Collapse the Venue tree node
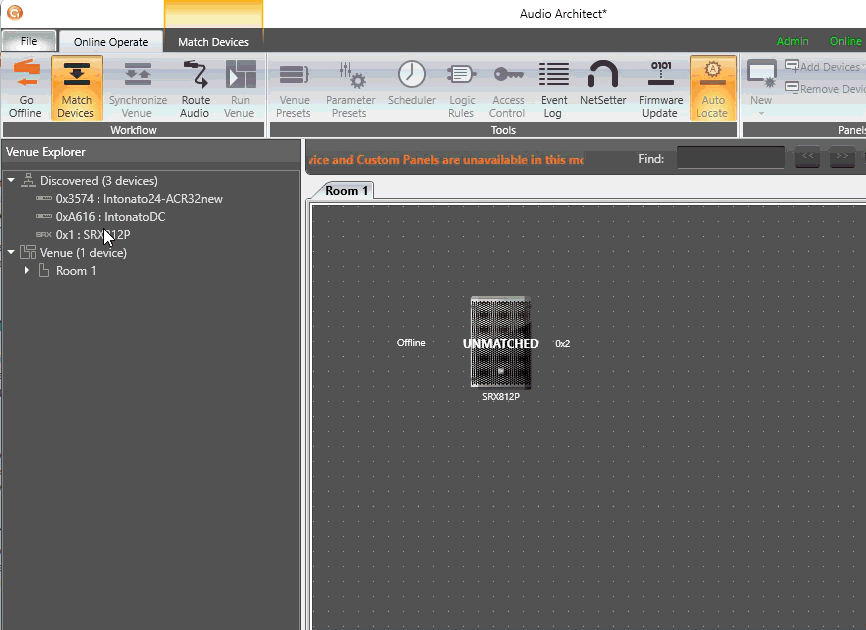 click(11, 253)
